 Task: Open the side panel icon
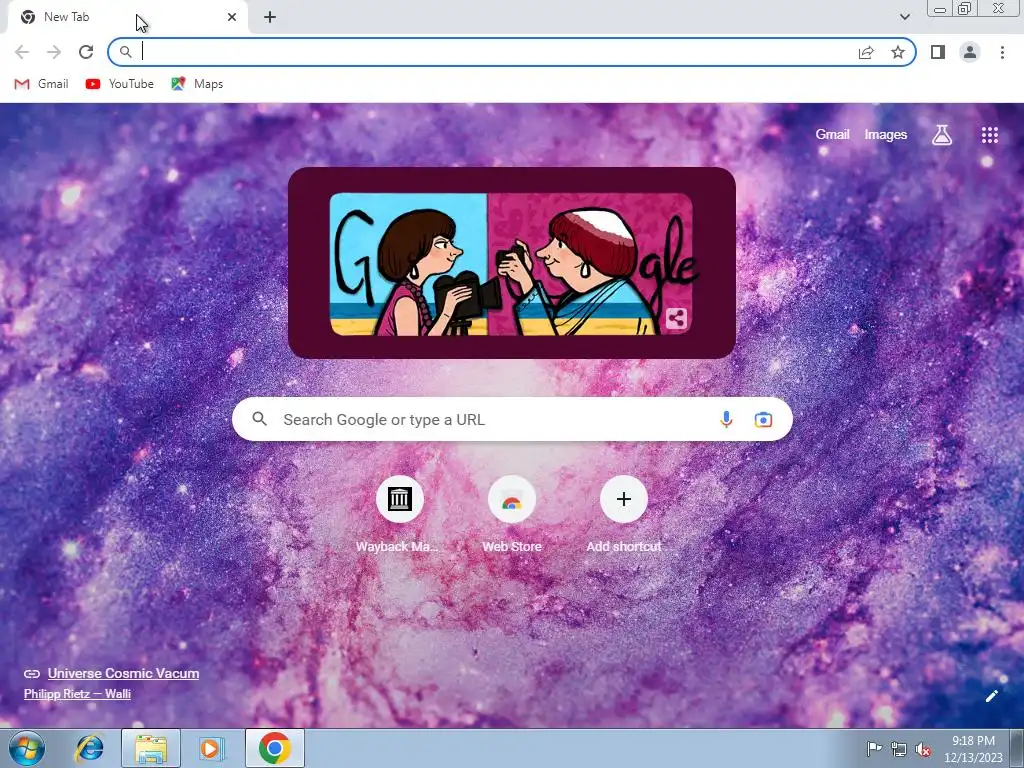[938, 52]
